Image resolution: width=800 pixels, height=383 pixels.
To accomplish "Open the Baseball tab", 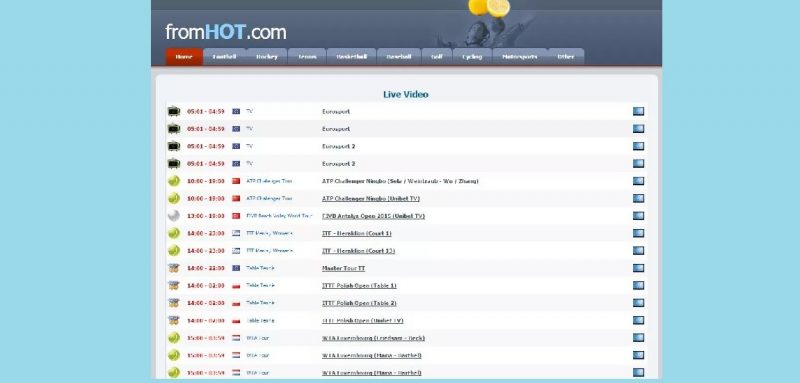I will (399, 57).
